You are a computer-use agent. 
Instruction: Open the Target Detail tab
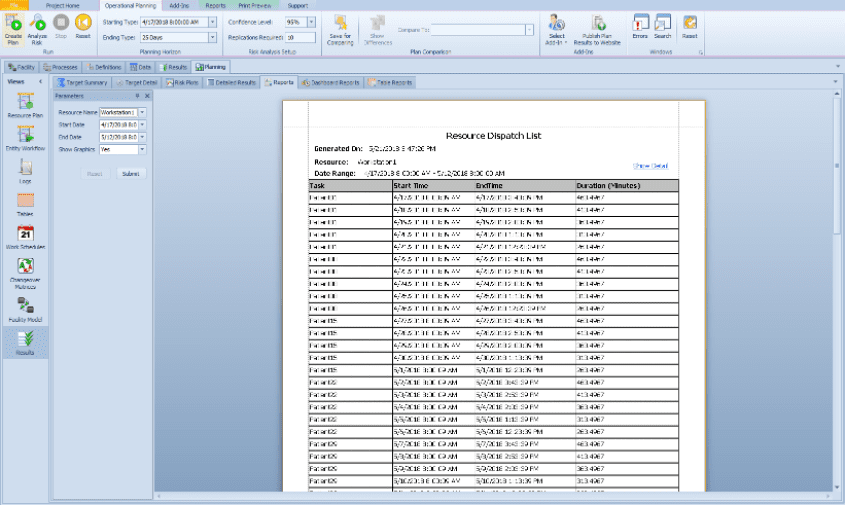(x=137, y=83)
